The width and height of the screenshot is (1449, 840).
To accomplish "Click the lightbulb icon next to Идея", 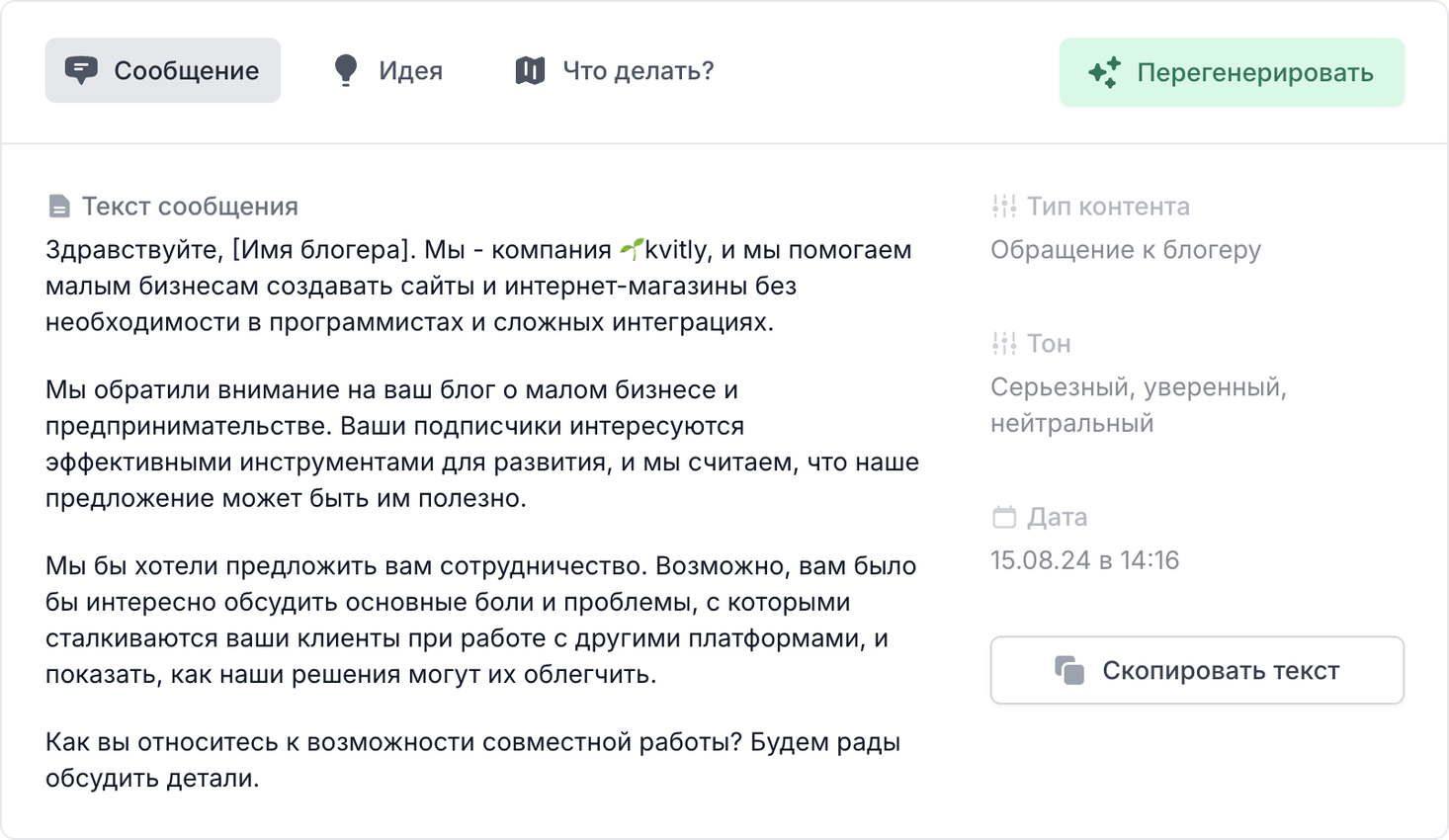I will click(x=346, y=70).
